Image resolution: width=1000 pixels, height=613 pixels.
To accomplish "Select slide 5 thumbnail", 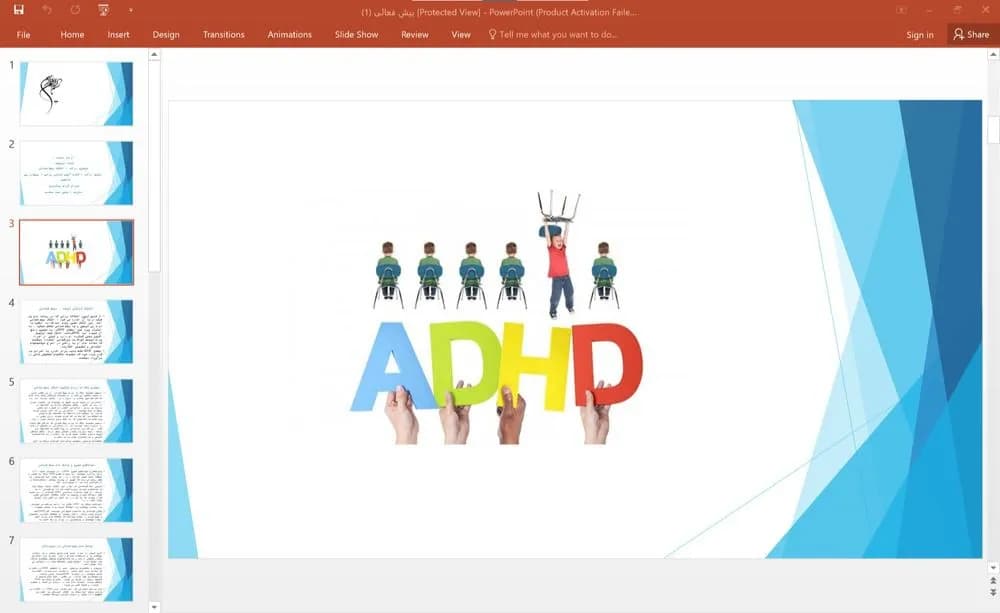I will coord(77,411).
